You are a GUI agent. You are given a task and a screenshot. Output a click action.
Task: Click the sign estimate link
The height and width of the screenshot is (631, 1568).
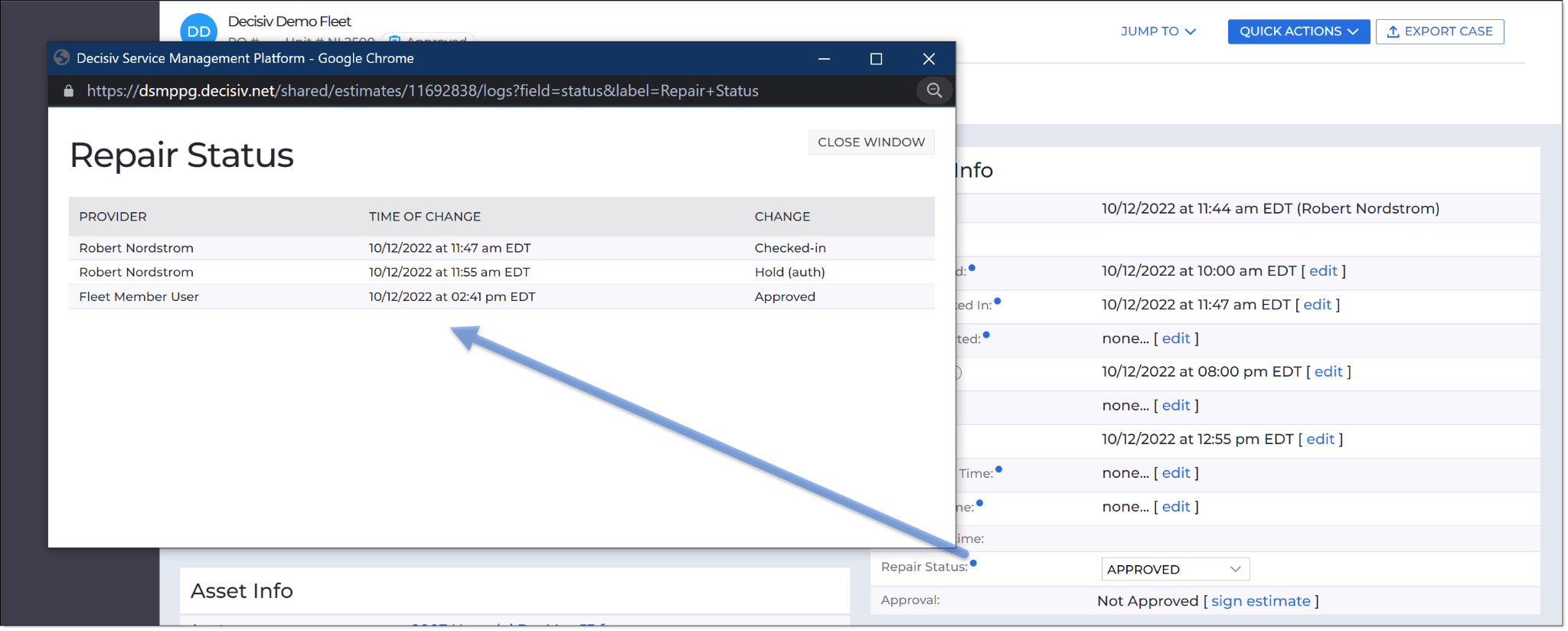[1260, 601]
